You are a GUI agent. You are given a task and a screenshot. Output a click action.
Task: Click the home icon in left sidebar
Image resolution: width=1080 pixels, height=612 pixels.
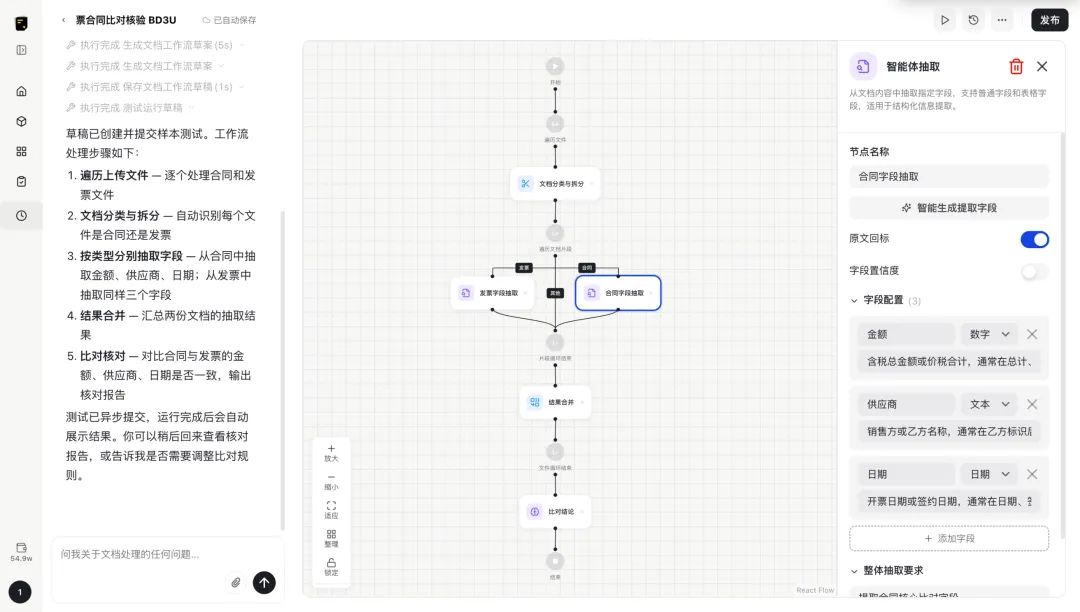(21, 91)
